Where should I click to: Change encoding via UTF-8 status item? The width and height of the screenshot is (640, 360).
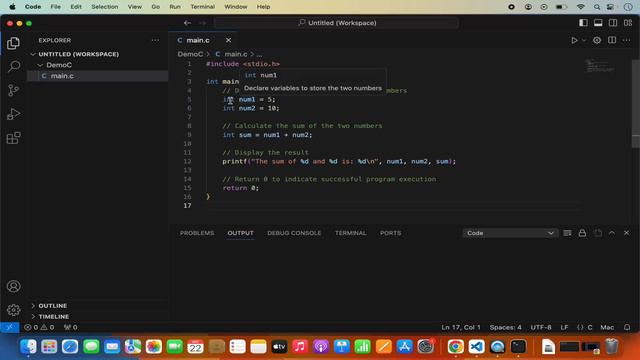click(541, 327)
